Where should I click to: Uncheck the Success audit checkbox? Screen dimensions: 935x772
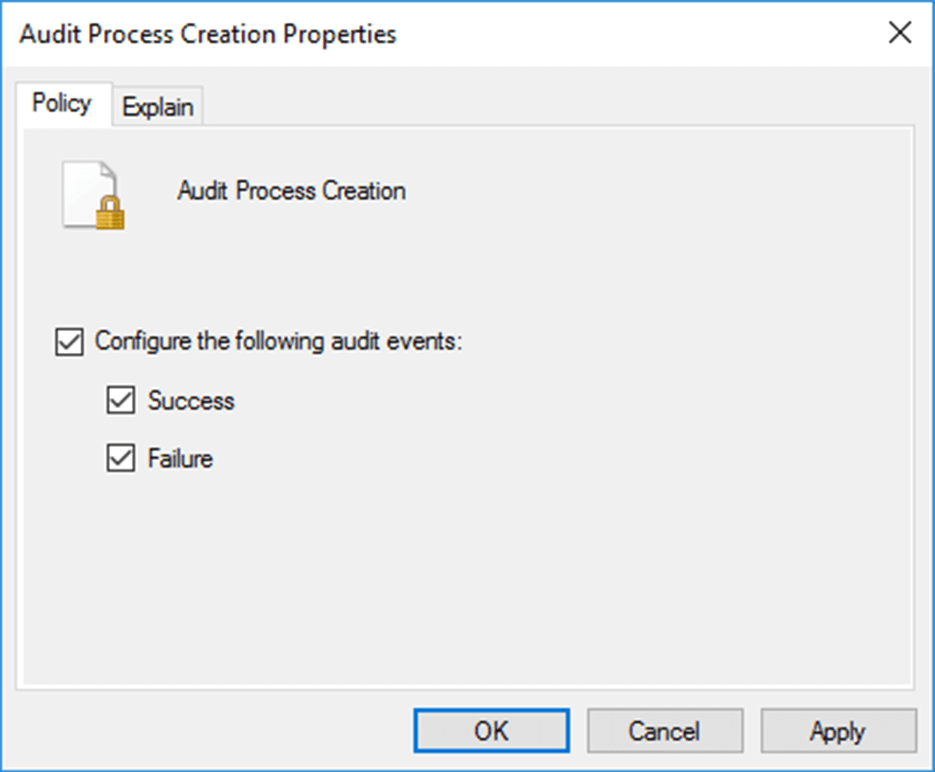[x=121, y=401]
